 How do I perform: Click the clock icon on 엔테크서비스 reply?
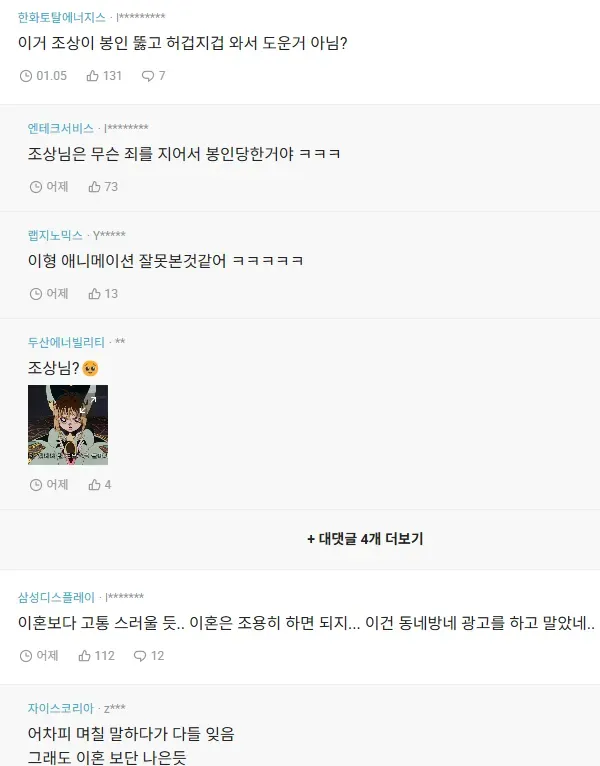point(36,187)
